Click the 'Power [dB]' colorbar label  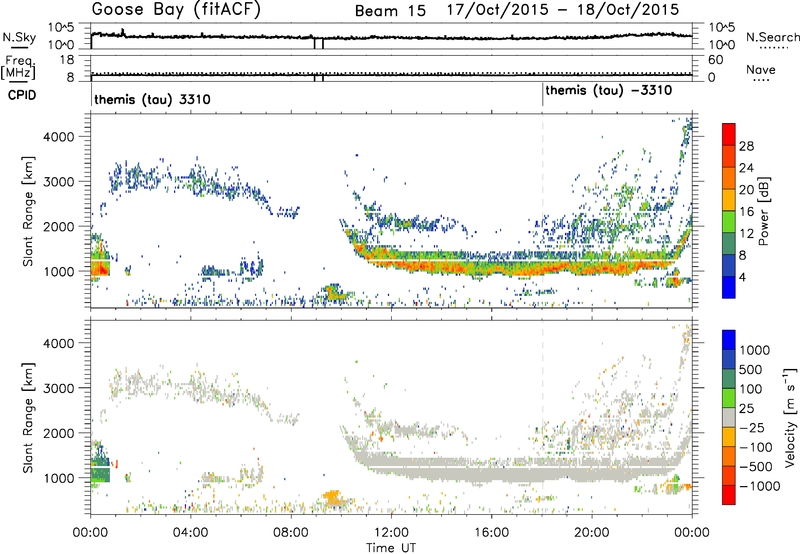(763, 211)
